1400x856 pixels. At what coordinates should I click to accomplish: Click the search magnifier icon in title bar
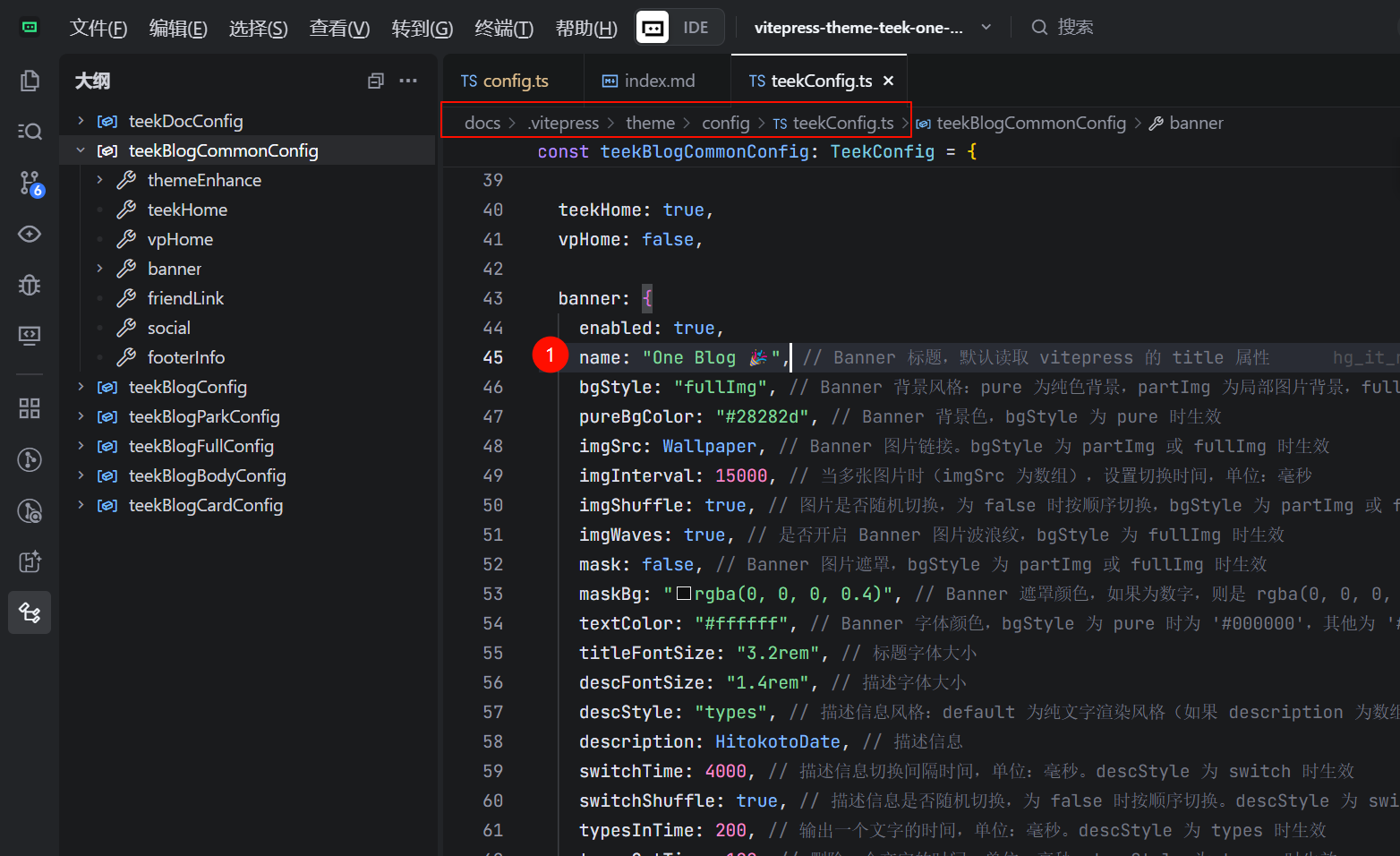(1039, 28)
